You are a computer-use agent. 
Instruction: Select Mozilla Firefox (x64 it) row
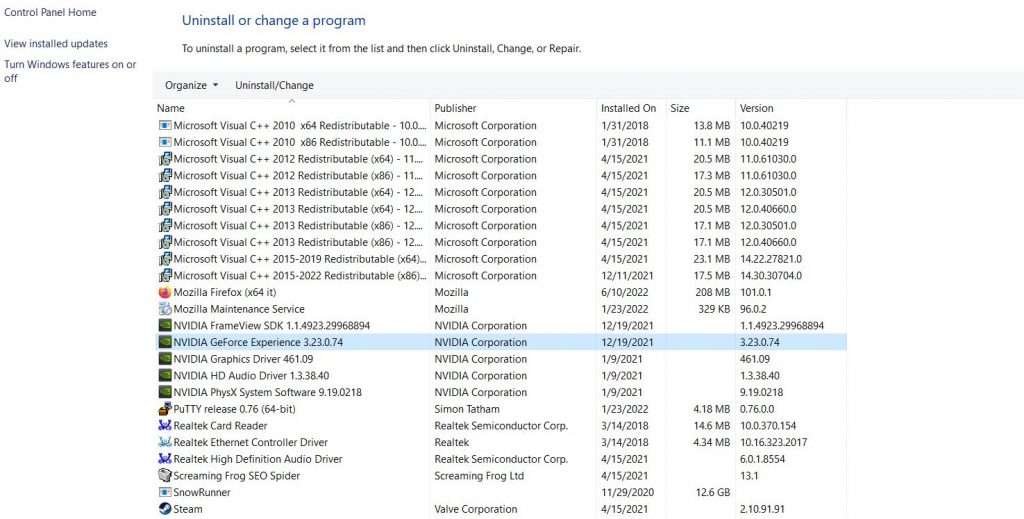tap(500, 292)
